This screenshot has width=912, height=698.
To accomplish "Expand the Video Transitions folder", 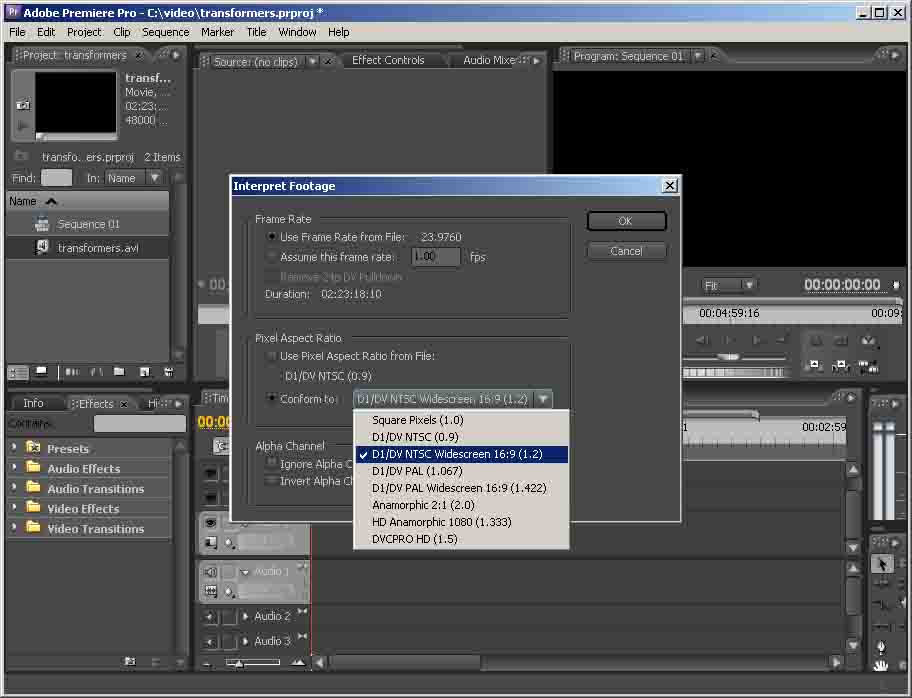I will pos(14,528).
